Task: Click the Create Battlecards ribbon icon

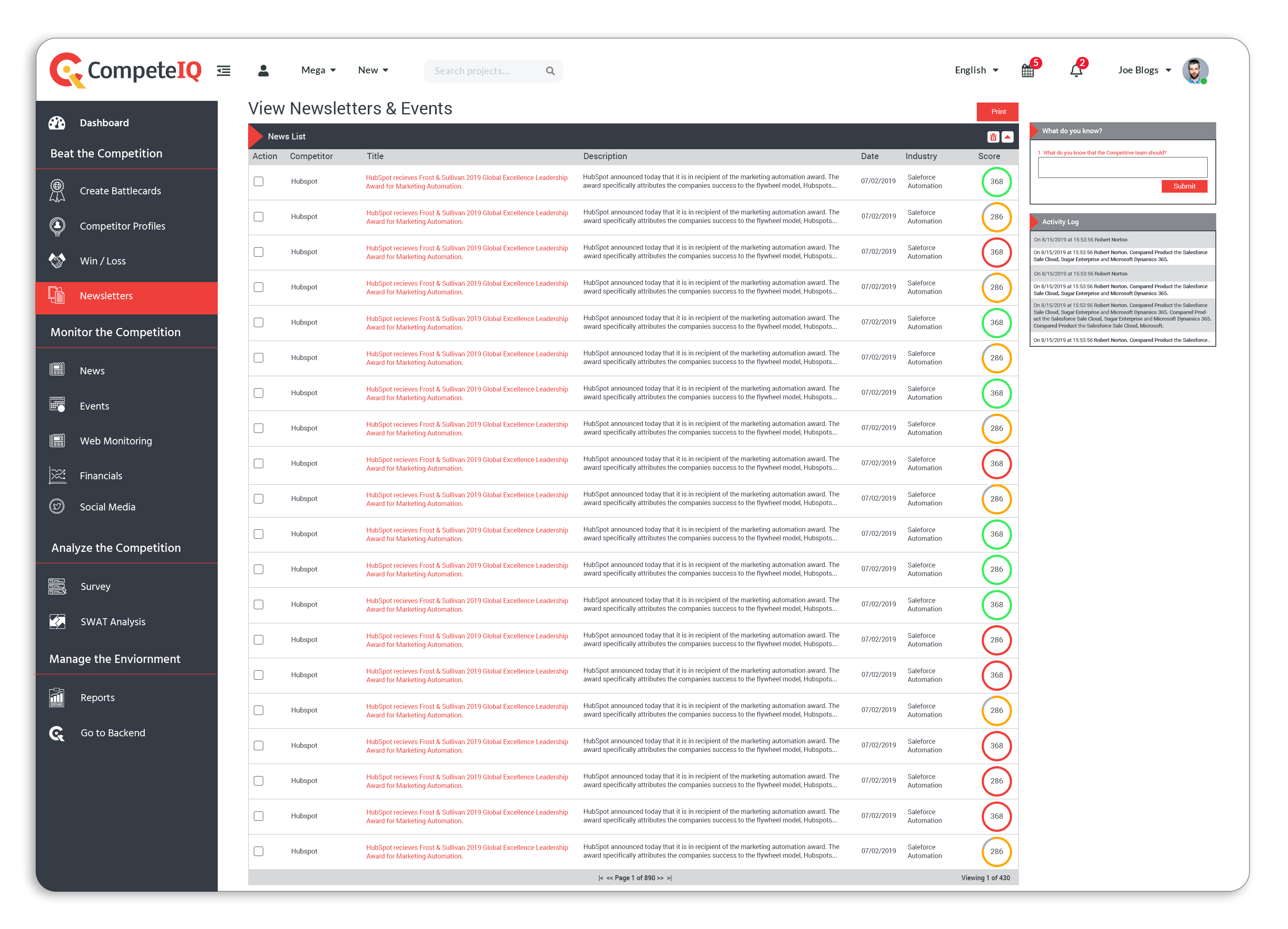Action: (57, 191)
